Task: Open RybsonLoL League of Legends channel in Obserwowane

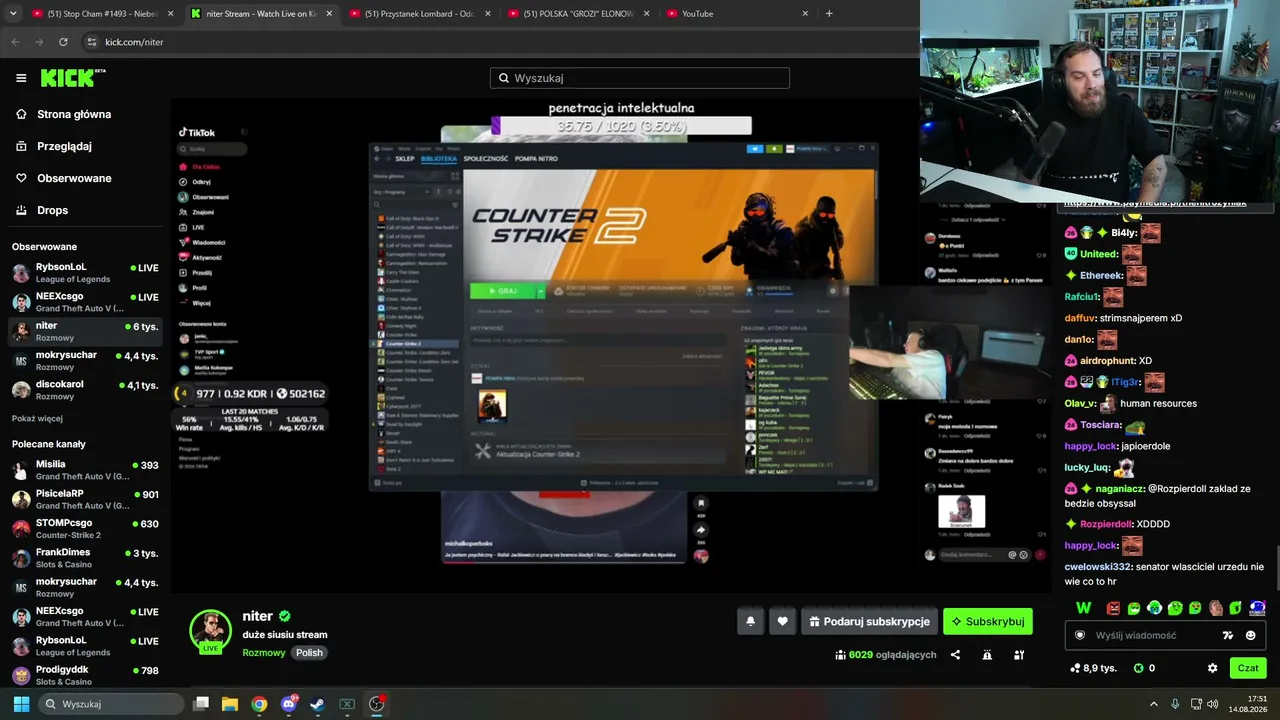Action: pyautogui.click(x=85, y=273)
